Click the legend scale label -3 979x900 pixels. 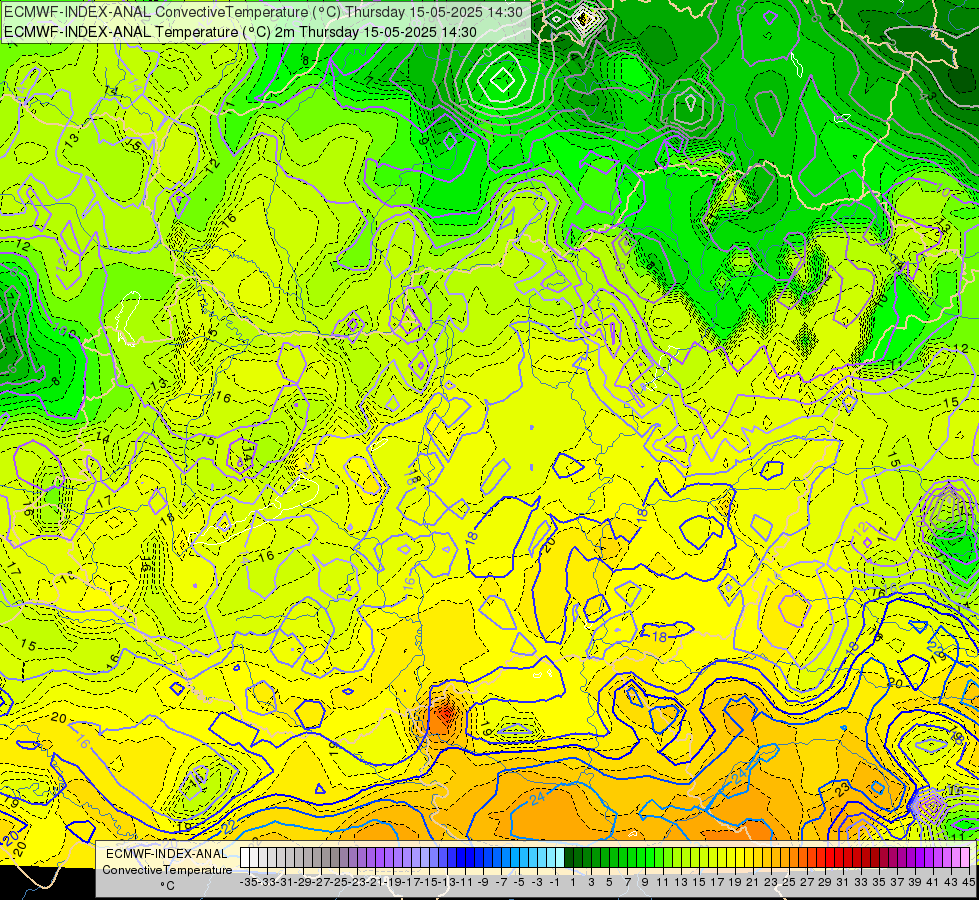click(538, 883)
